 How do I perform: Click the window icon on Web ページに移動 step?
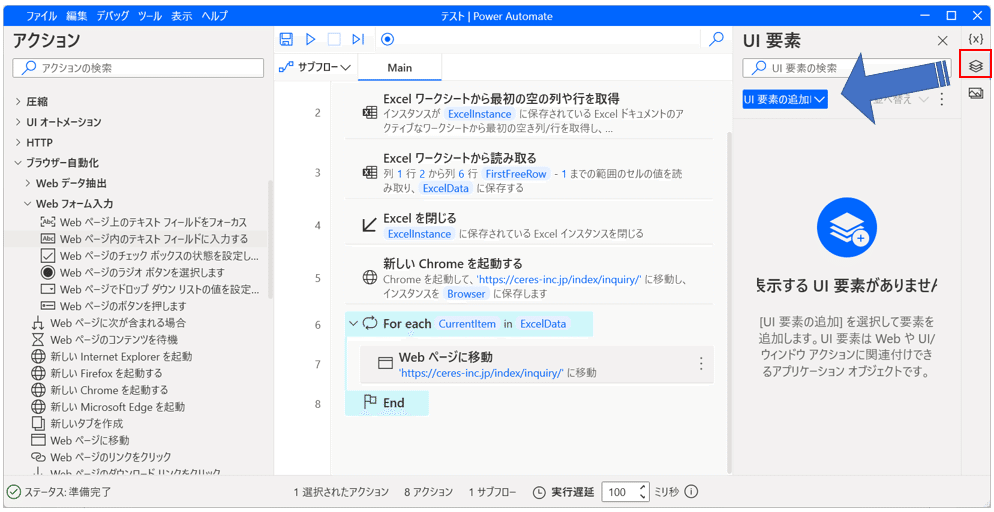point(385,363)
